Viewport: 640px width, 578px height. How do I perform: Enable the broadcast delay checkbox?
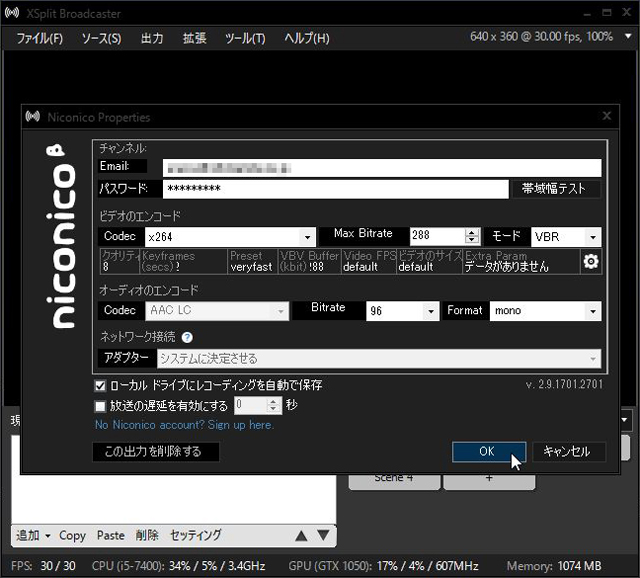coord(100,406)
